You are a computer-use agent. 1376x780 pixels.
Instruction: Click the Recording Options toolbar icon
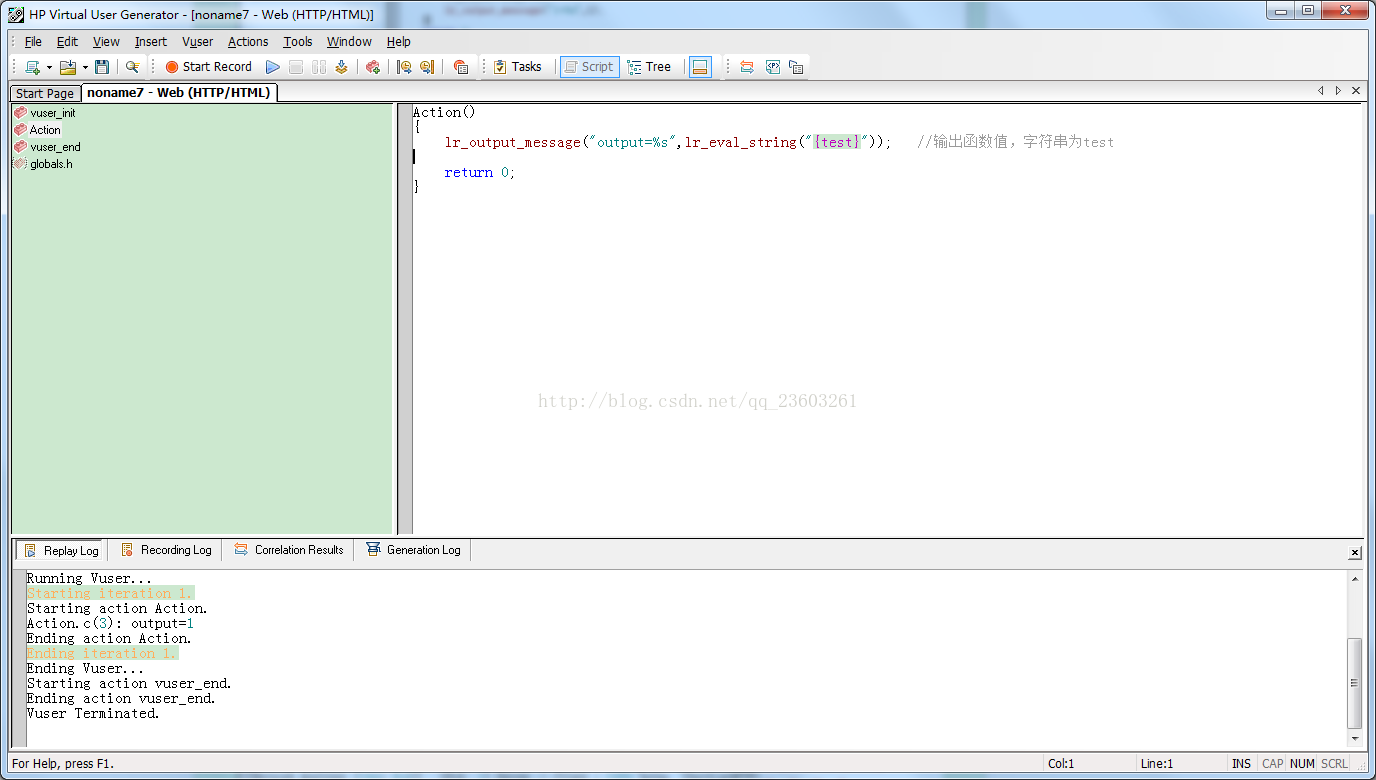[x=460, y=67]
